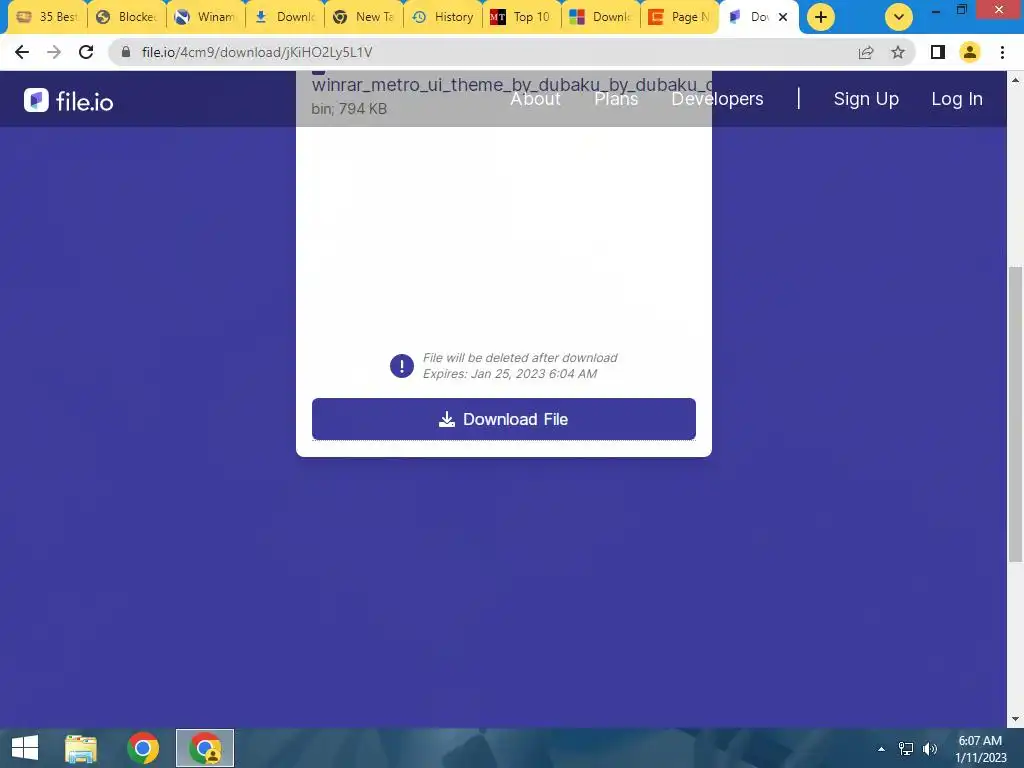
Task: Toggle the browser side panel
Action: pos(938,52)
